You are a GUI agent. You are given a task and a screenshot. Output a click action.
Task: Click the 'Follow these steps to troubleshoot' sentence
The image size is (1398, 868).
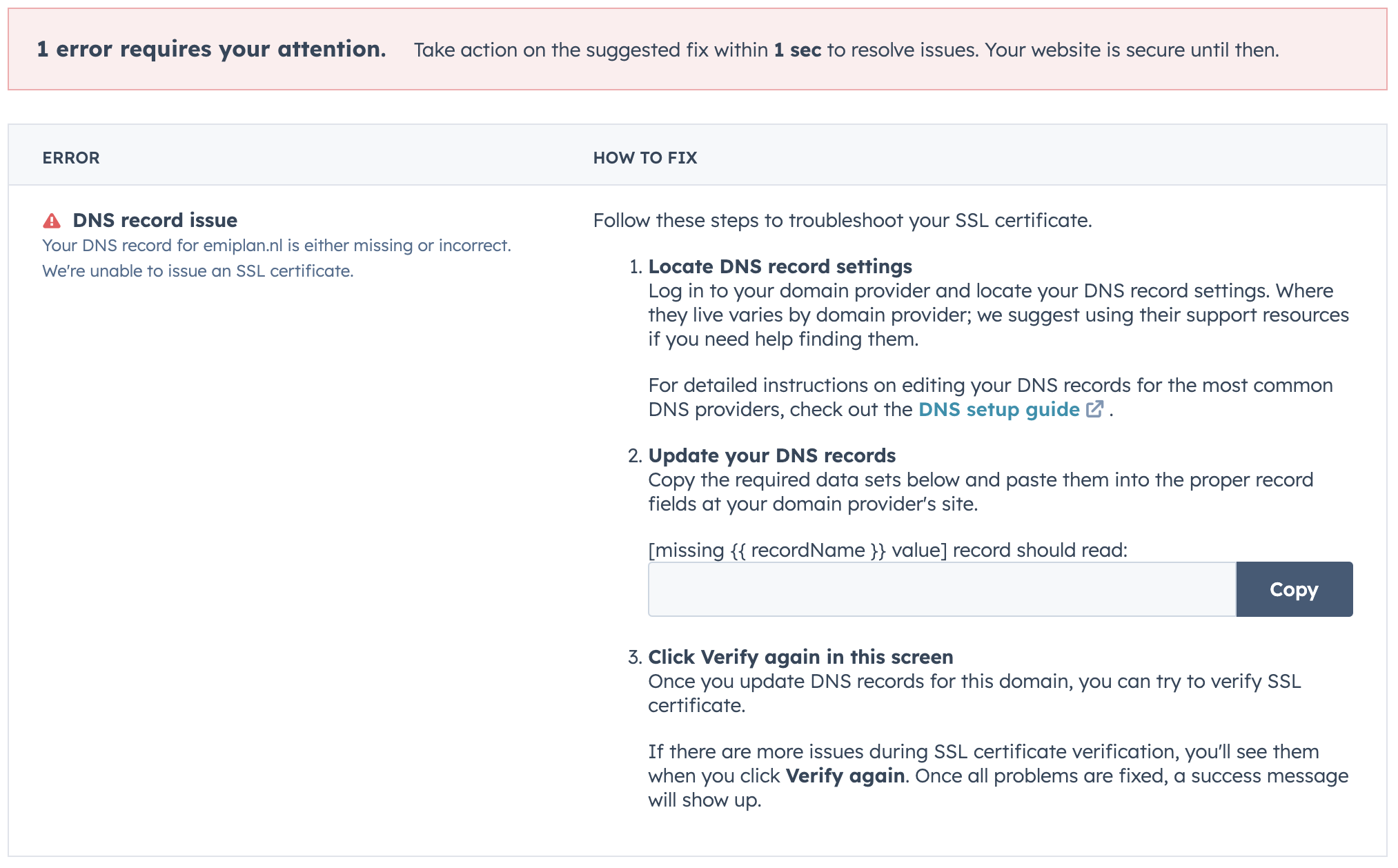point(842,221)
